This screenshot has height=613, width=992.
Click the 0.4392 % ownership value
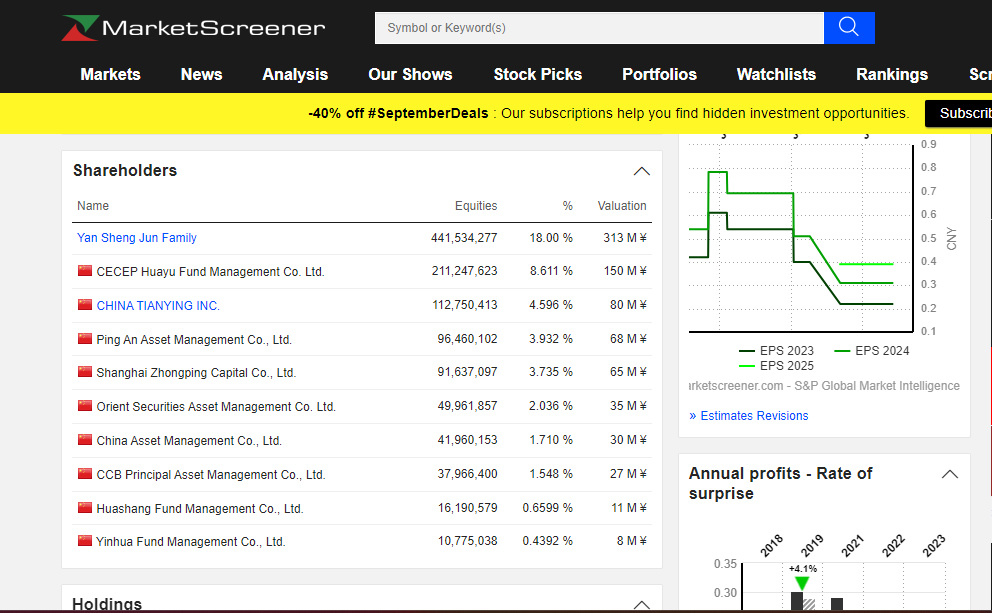pos(547,541)
